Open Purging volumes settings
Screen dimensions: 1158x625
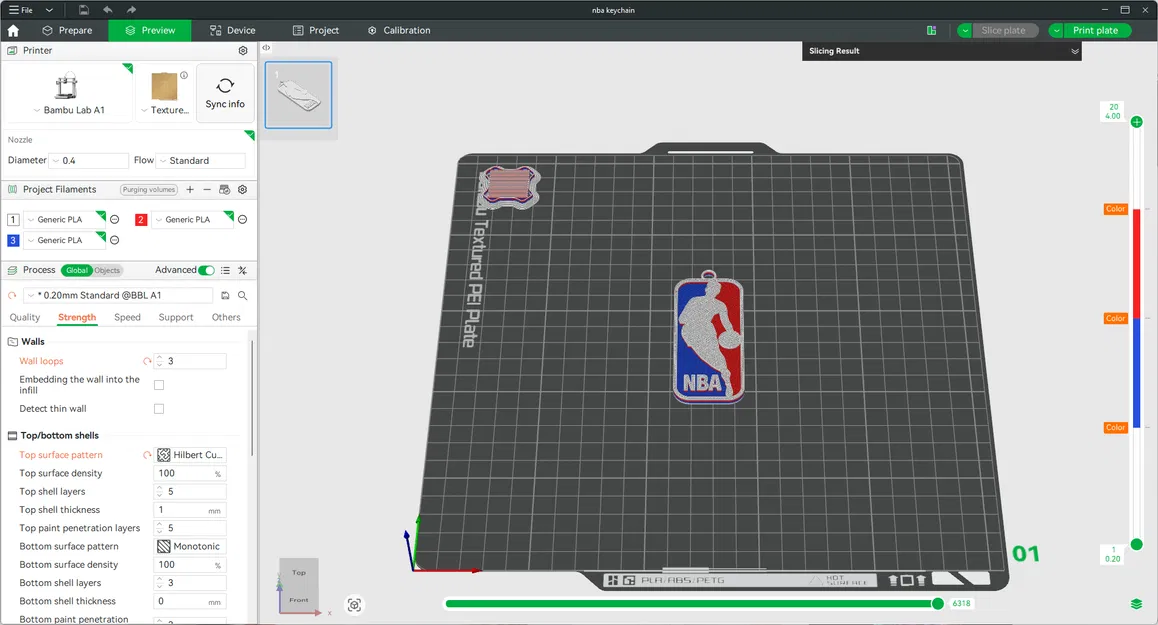(x=148, y=189)
